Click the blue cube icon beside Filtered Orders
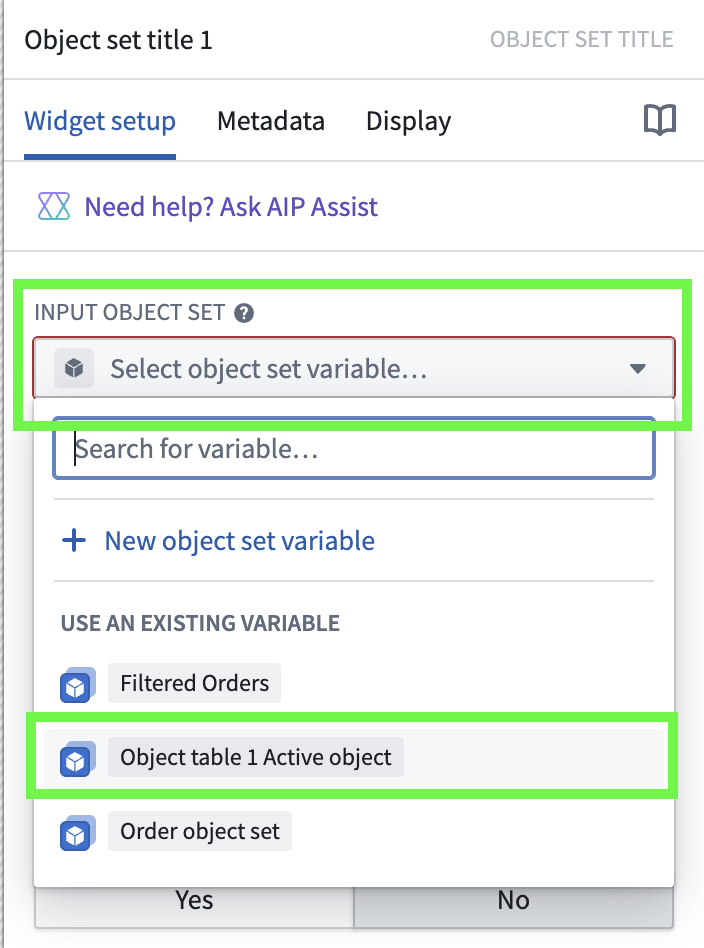This screenshot has height=948, width=704. click(x=77, y=684)
